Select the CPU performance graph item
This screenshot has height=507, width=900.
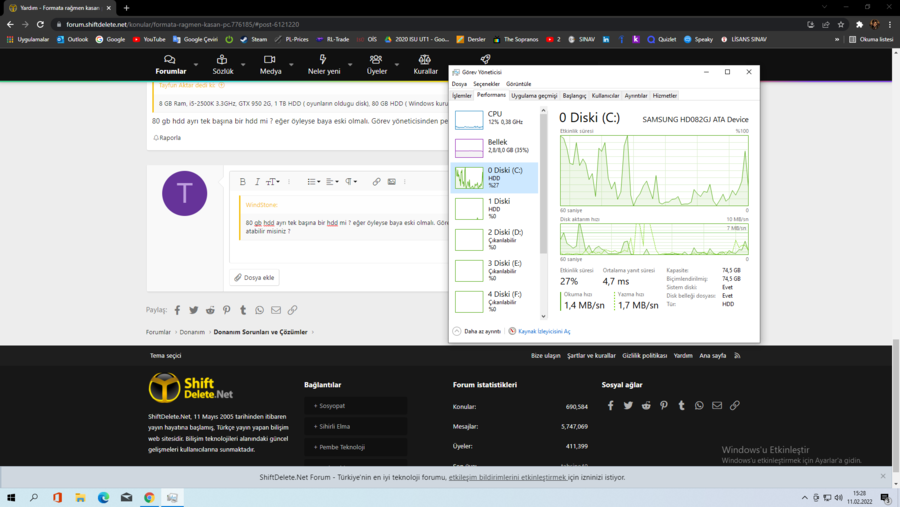point(495,118)
